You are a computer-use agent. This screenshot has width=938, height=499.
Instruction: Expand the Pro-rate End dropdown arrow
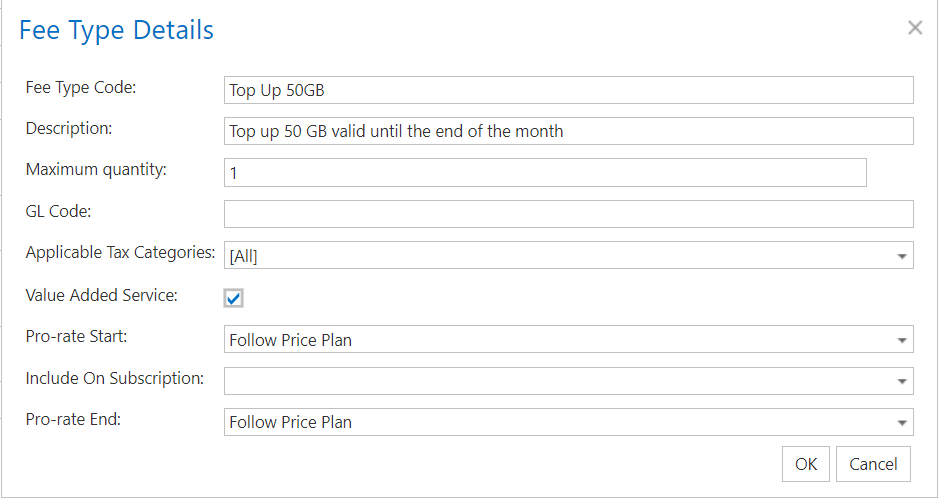click(x=903, y=422)
